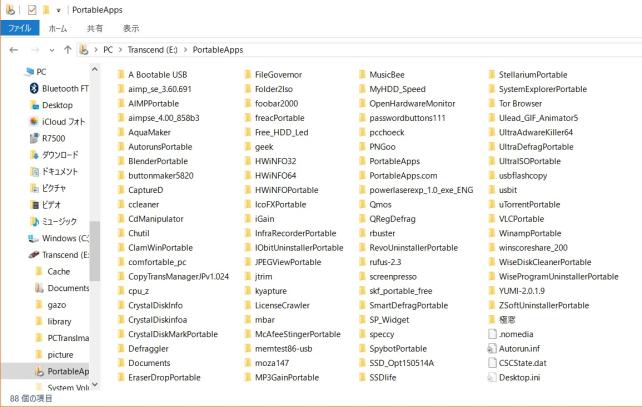The image size is (642, 407).
Task: Open the recent locations dropdown arrow
Action: click(x=52, y=50)
